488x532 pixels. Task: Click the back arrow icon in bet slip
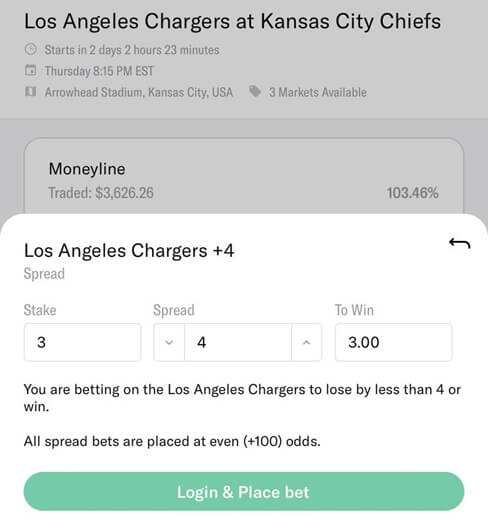click(x=459, y=243)
